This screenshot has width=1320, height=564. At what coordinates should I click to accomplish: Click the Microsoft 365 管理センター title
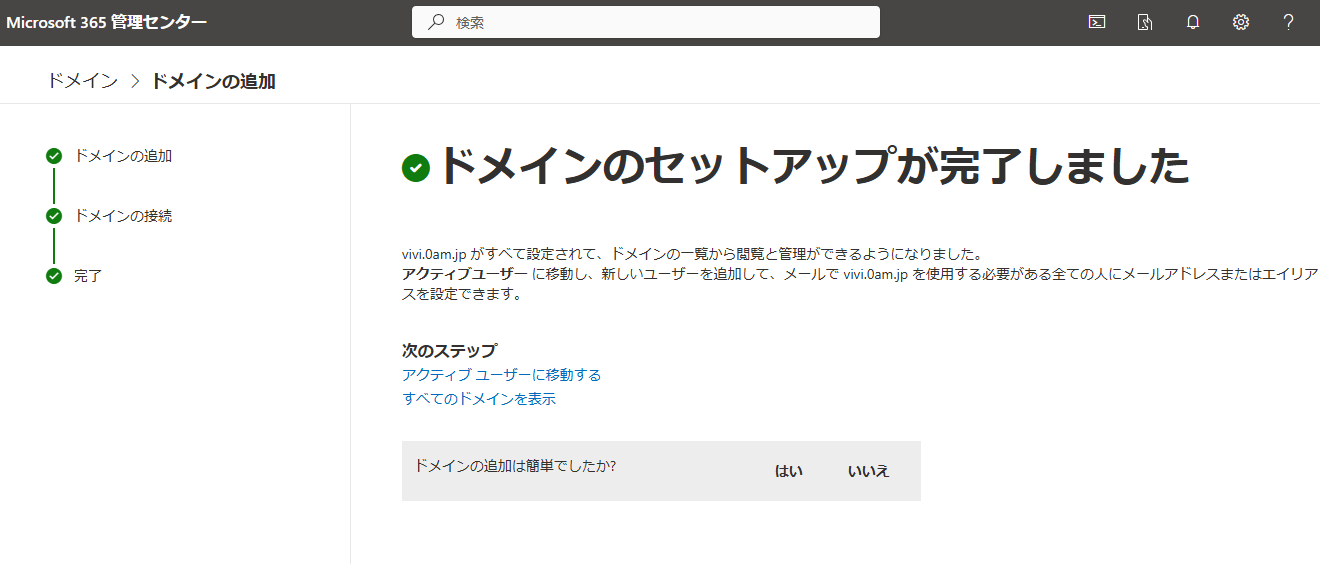pos(107,22)
